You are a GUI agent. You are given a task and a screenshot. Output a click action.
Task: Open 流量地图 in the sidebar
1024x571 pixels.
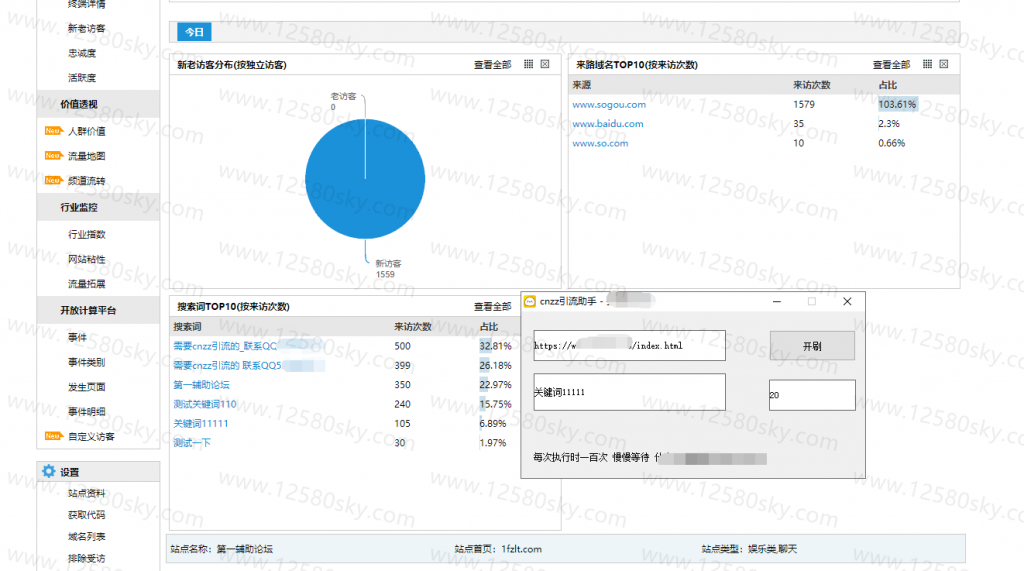tap(86, 155)
